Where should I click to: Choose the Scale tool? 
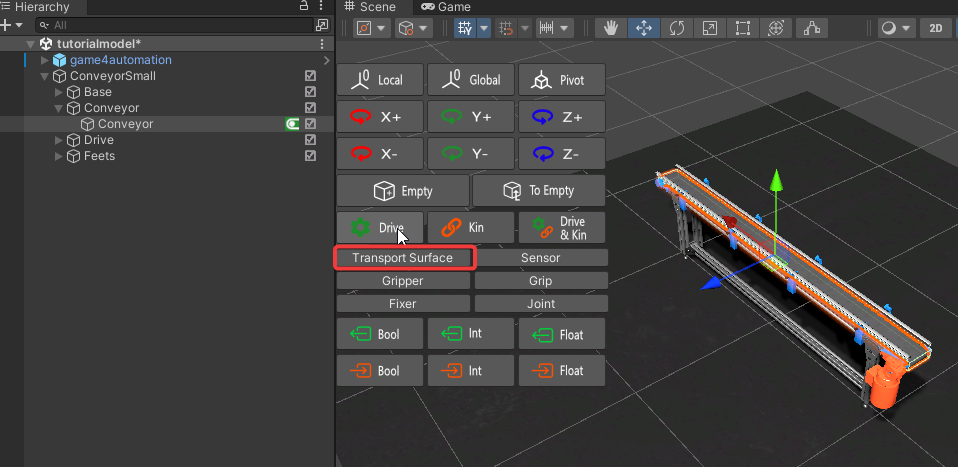(709, 29)
